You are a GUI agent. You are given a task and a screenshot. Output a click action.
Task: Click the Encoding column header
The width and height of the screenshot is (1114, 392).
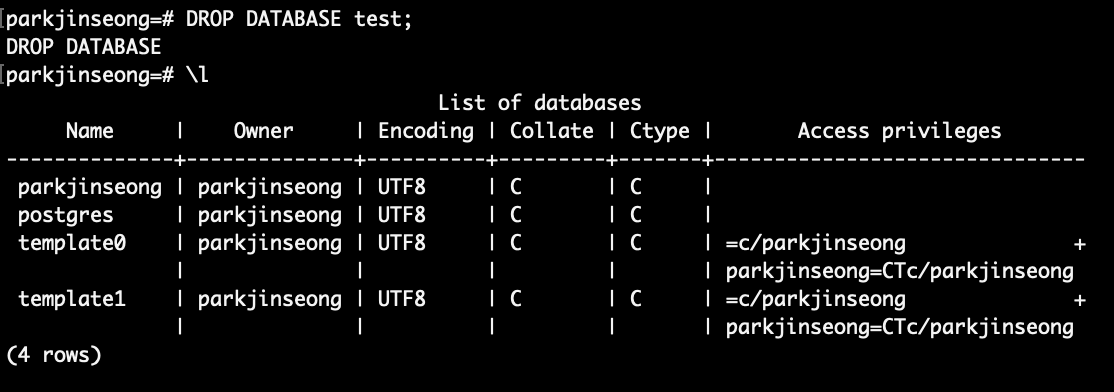pyautogui.click(x=426, y=131)
